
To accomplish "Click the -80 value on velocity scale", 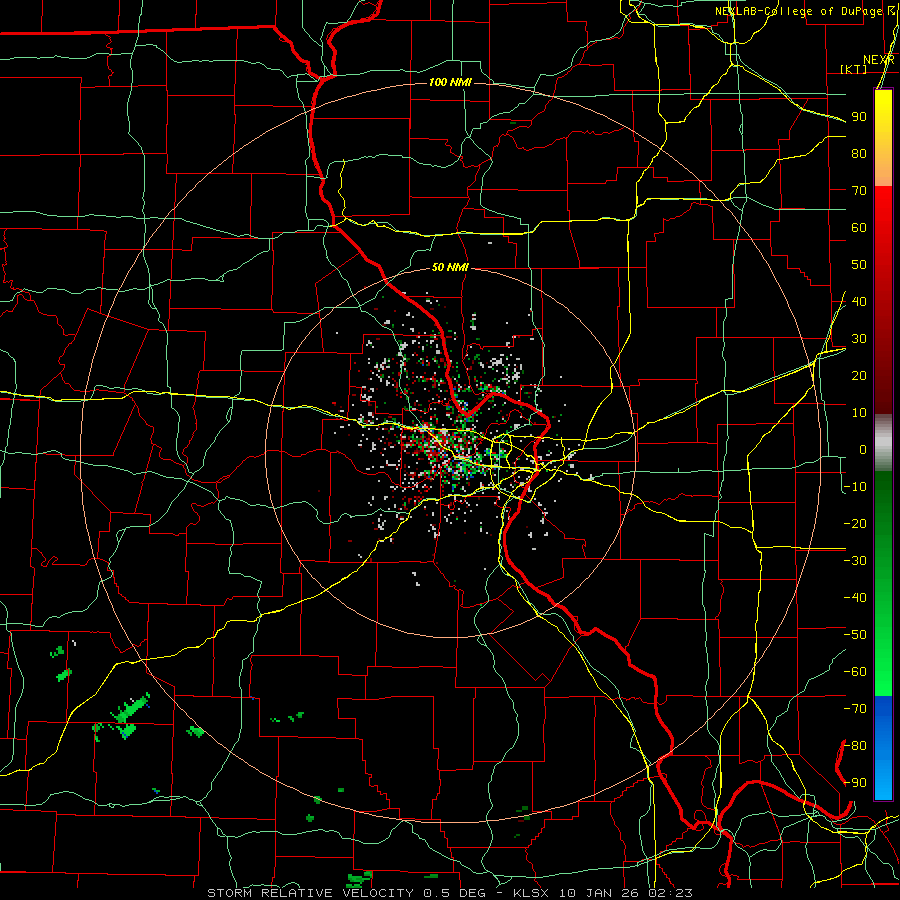I will [x=855, y=746].
